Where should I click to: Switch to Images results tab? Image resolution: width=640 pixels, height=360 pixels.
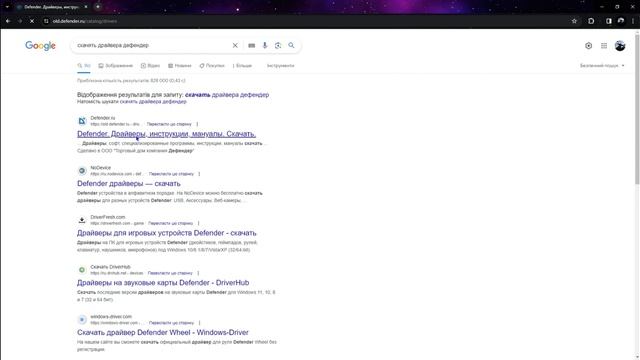tap(116, 66)
